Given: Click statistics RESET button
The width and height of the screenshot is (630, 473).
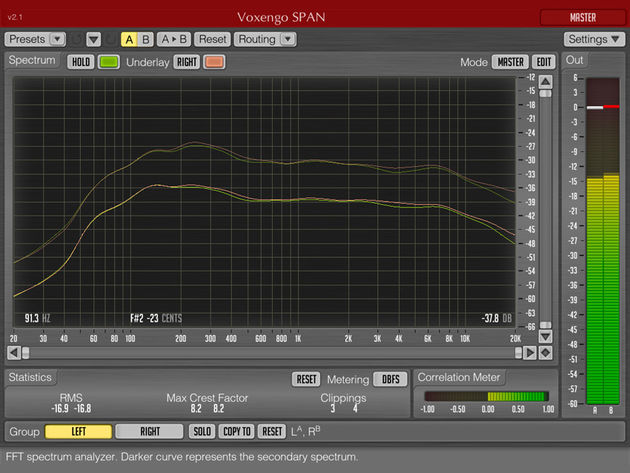Looking at the screenshot, I should 306,379.
